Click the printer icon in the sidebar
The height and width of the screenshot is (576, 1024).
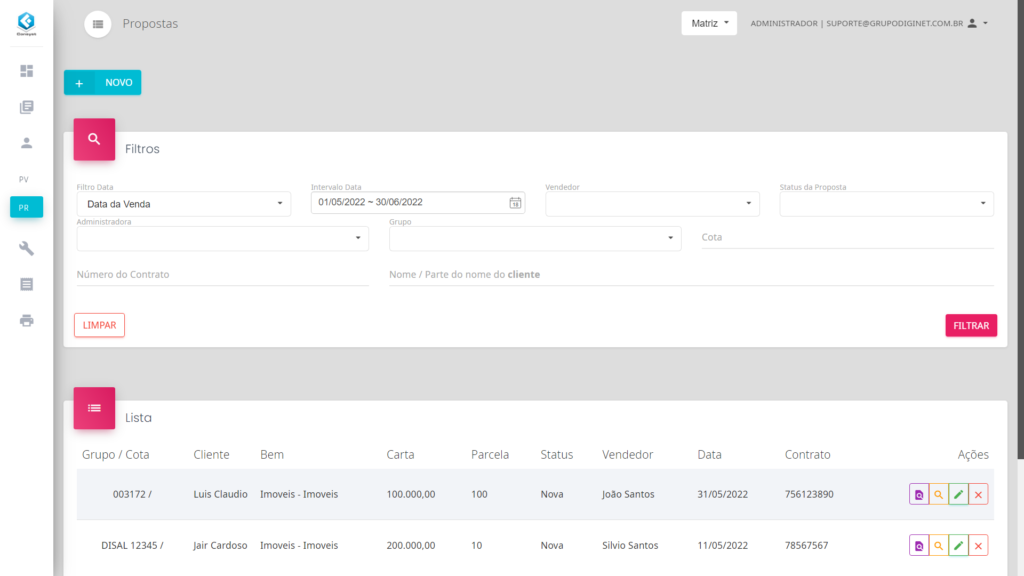(x=26, y=320)
